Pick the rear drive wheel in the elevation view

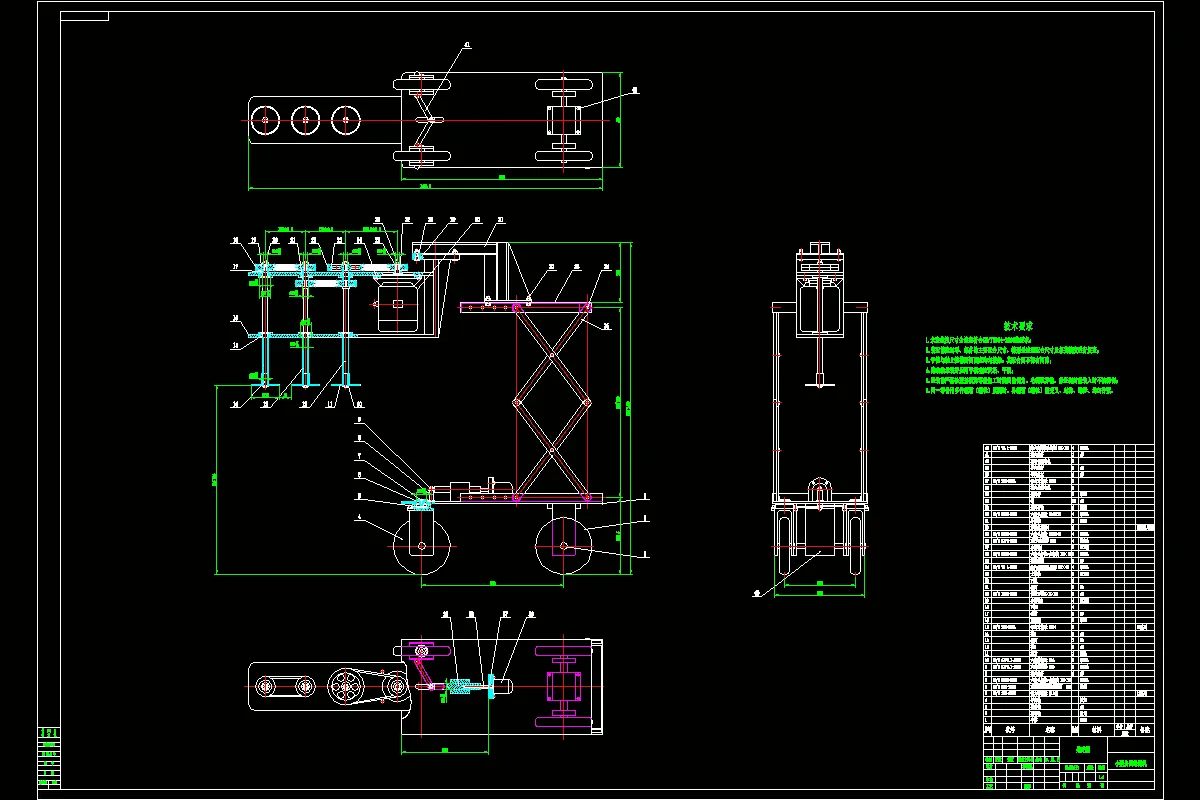pyautogui.click(x=566, y=546)
